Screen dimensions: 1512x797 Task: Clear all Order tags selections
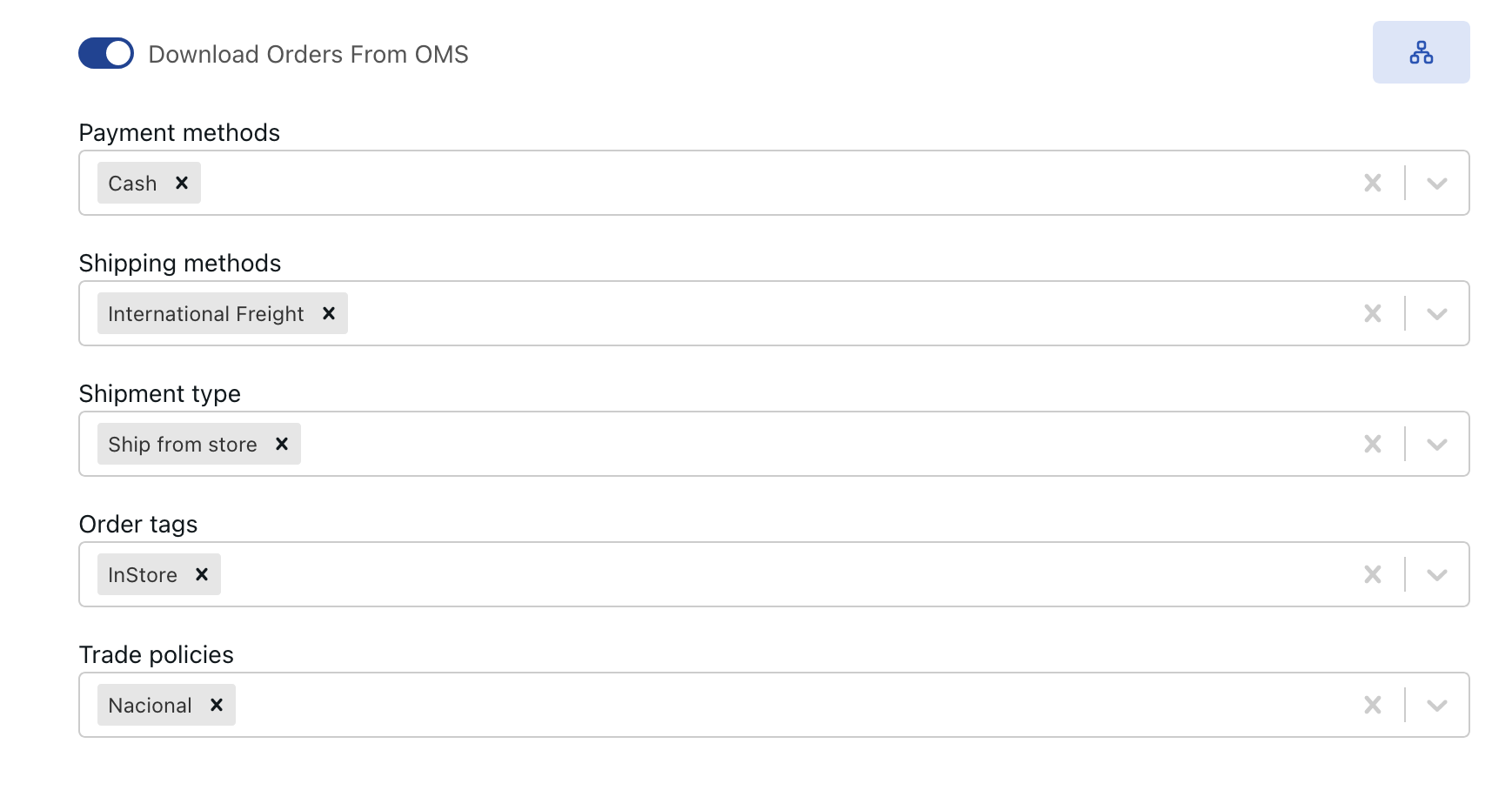click(1373, 574)
